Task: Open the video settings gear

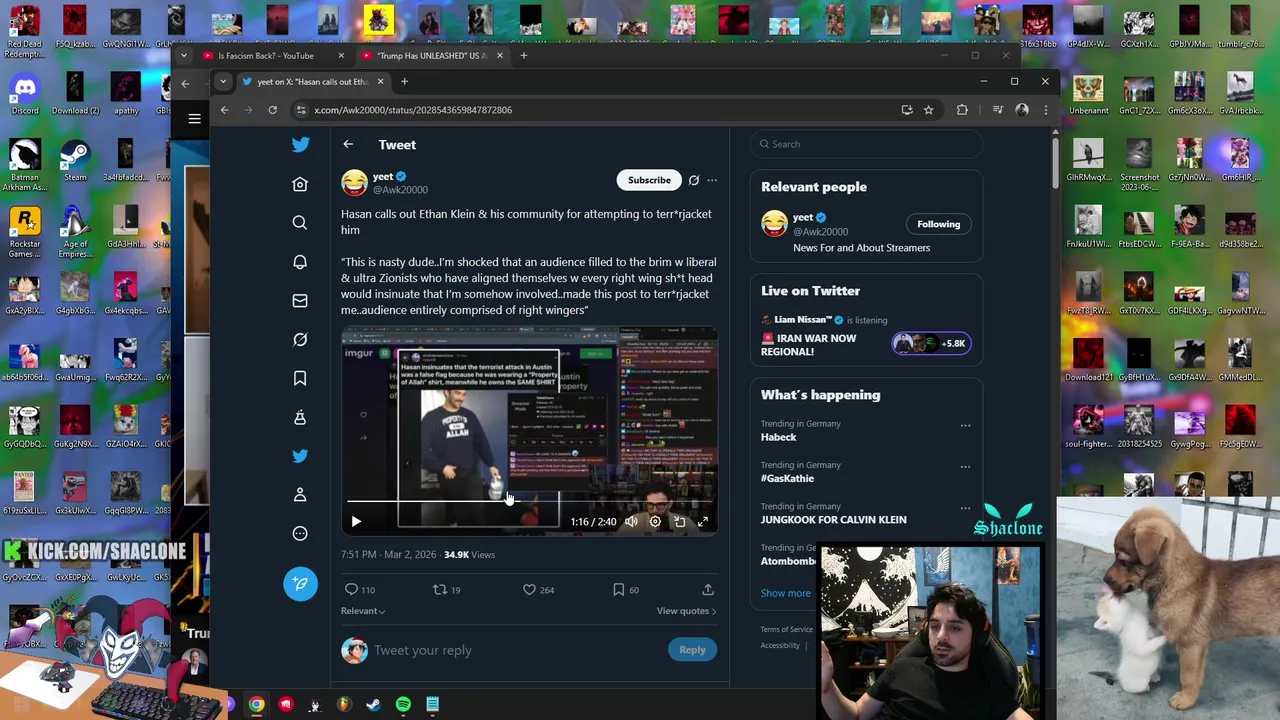Action: click(655, 521)
